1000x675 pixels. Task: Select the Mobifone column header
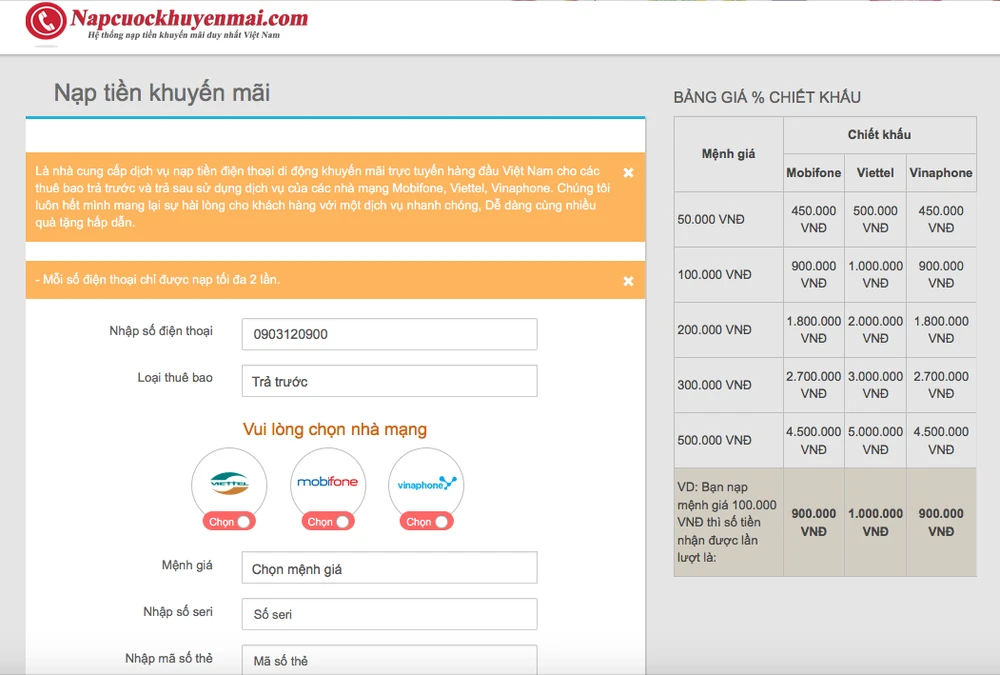point(813,173)
